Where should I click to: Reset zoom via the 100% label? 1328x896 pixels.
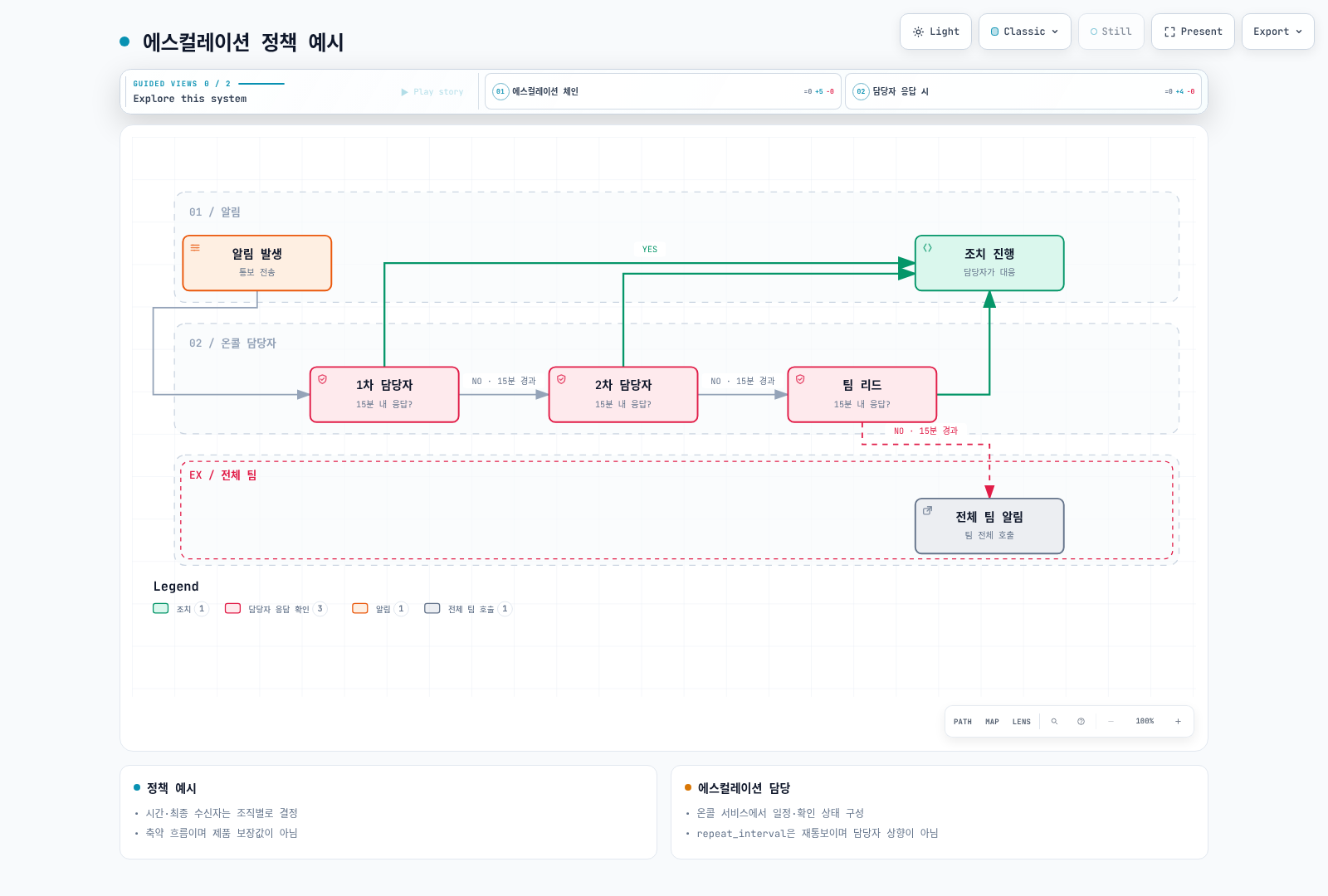tap(1145, 722)
